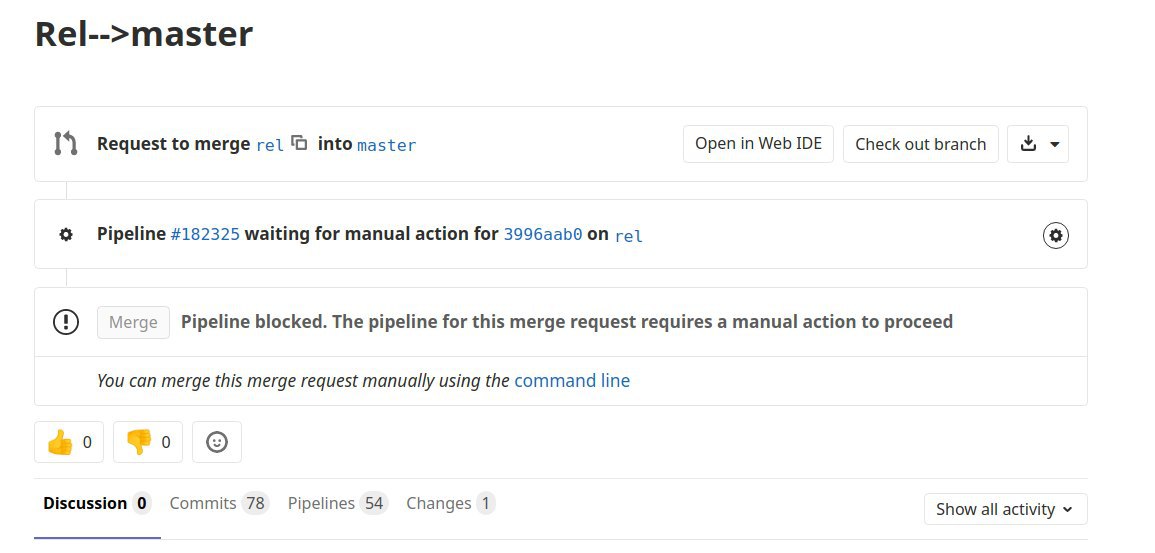Viewport: 1155px width, 553px height.
Task: Switch to the Commits tab
Action: pyautogui.click(x=219, y=504)
